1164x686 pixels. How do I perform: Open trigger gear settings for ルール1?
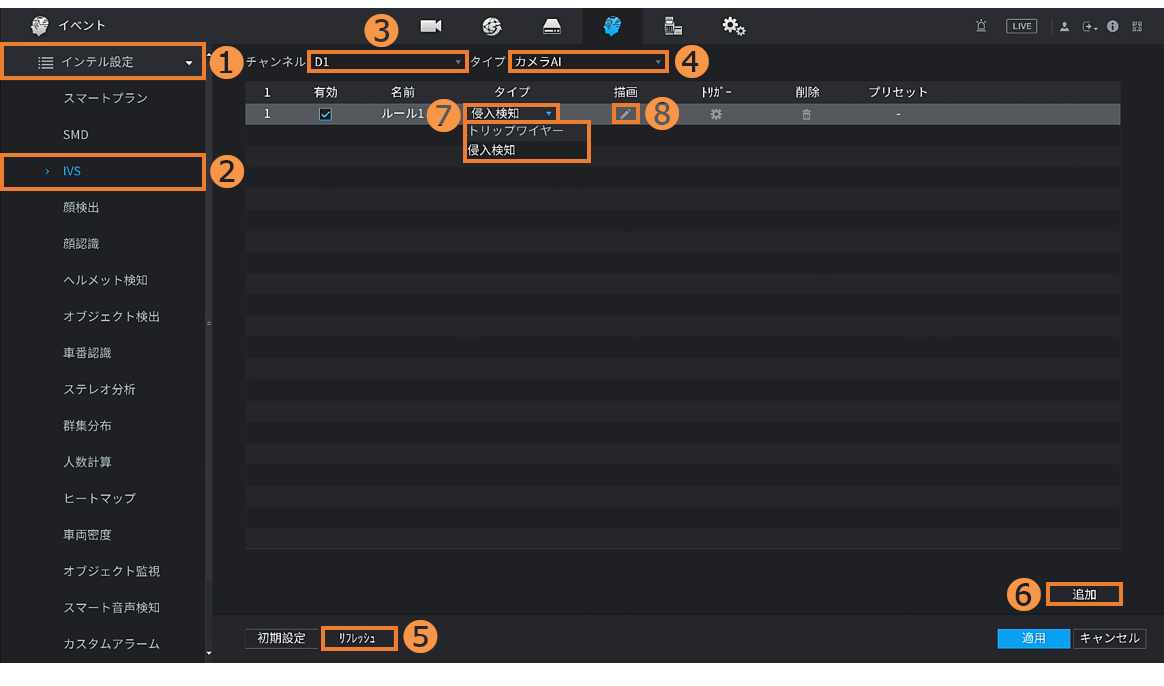click(716, 114)
